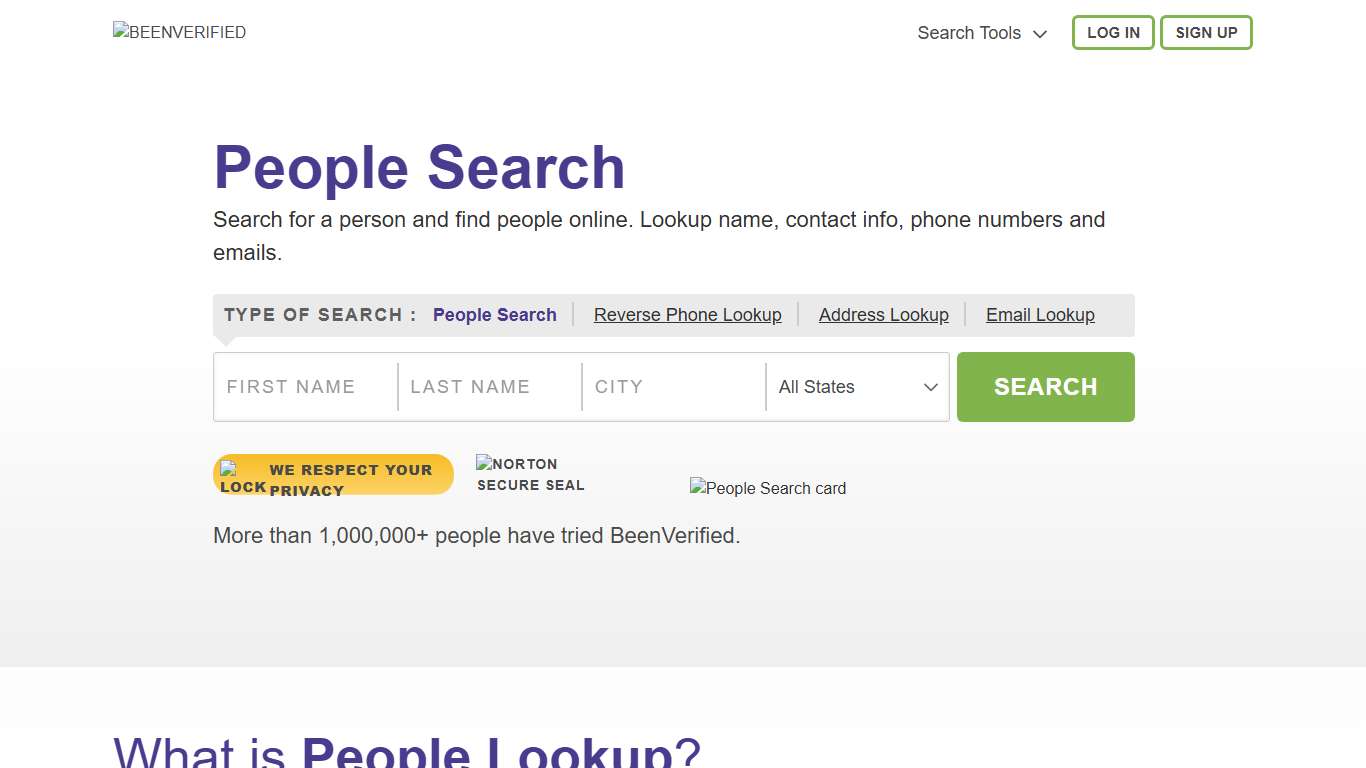Screen dimensions: 1366x768
Task: Click the dropdown arrow on All States
Action: (929, 387)
